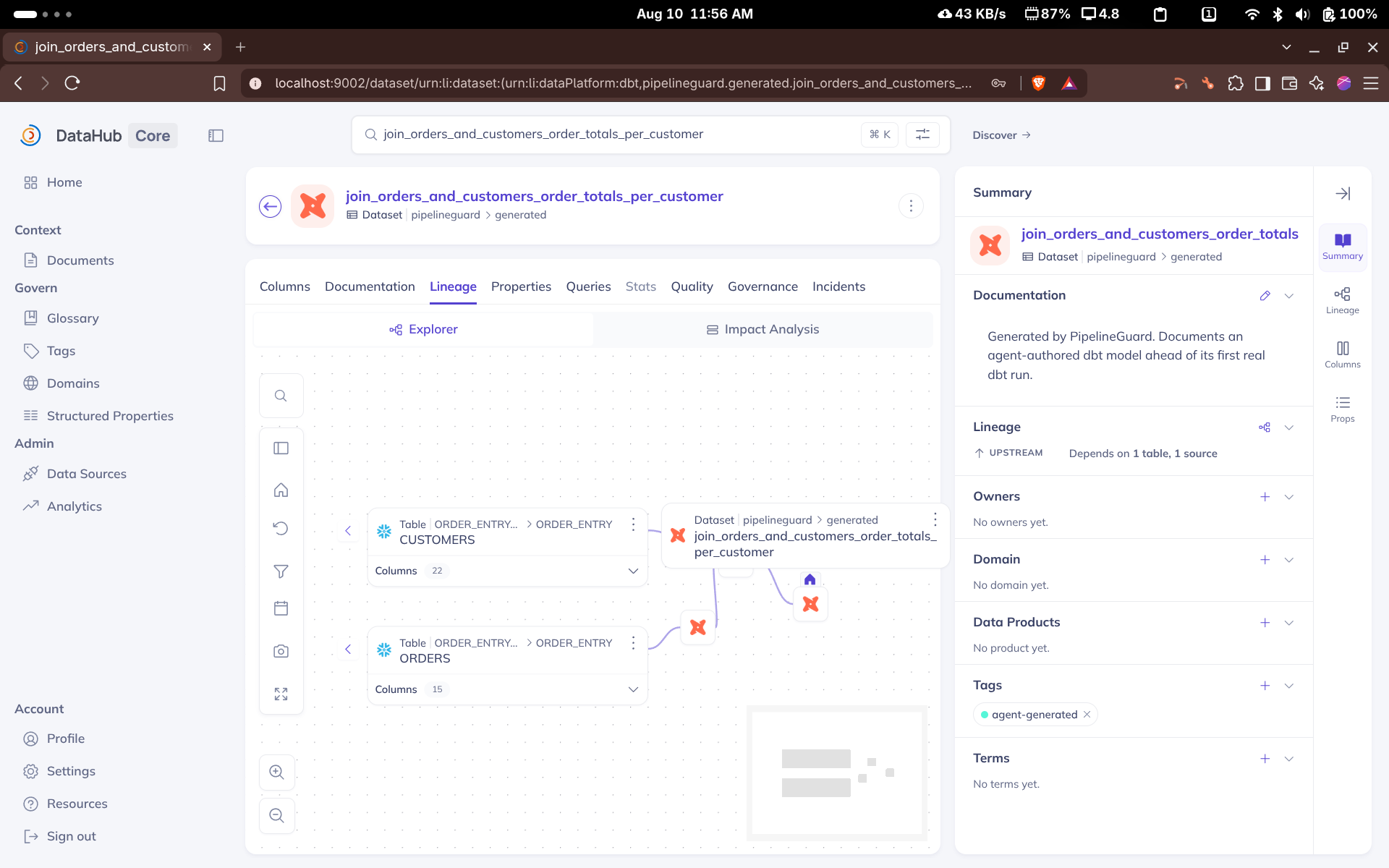
Task: Add a tag with plus button
Action: tap(1265, 686)
